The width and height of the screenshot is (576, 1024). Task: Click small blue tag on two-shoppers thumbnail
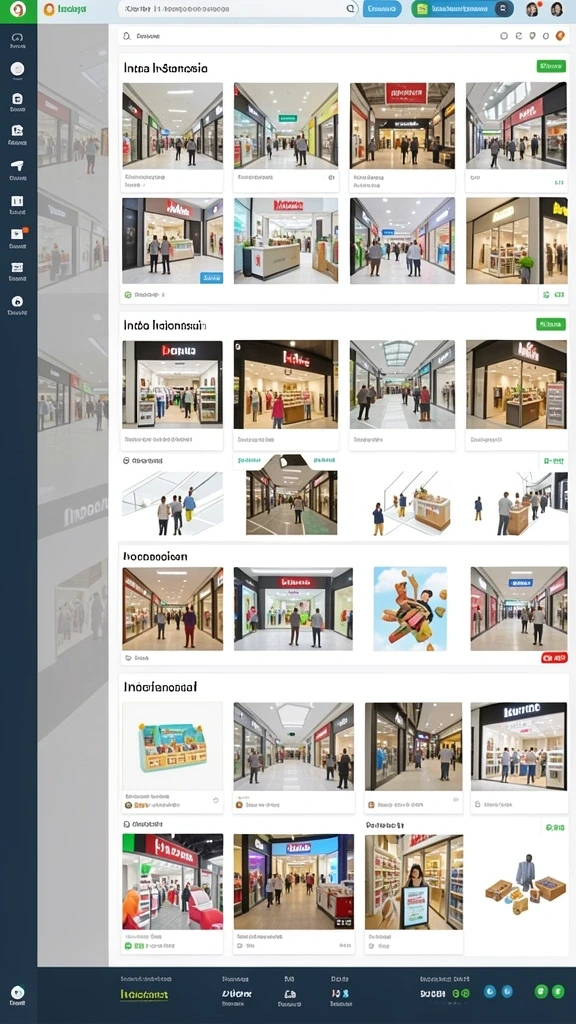pyautogui.click(x=211, y=278)
